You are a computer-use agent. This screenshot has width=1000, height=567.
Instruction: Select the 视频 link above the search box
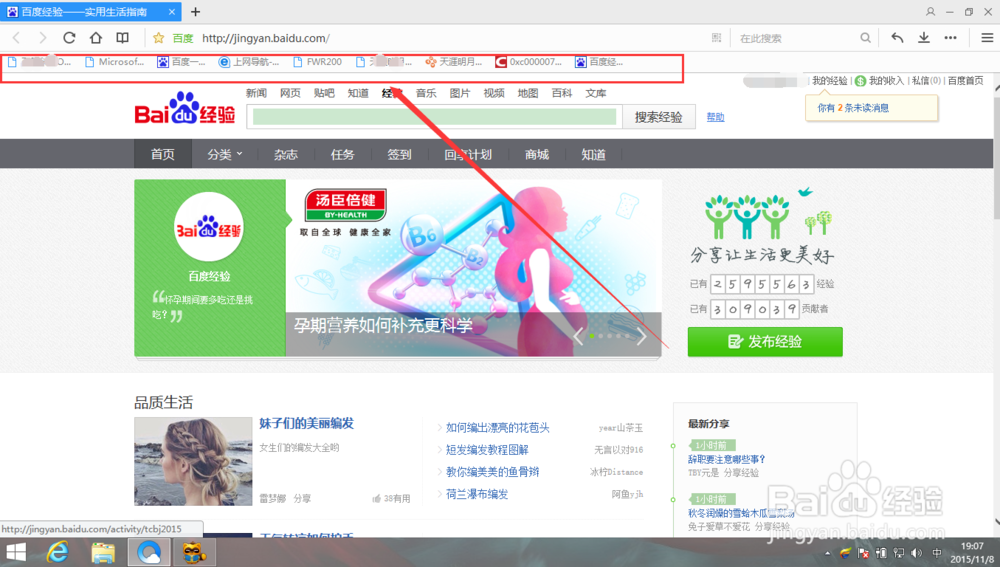click(494, 93)
